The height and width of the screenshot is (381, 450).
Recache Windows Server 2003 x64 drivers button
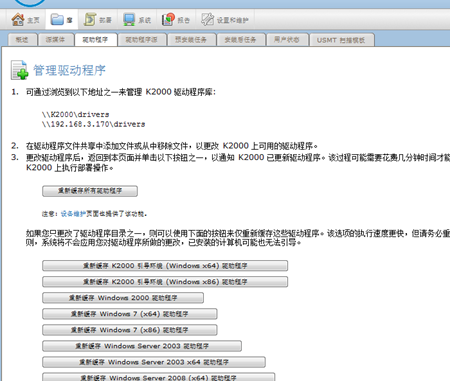tap(154, 362)
